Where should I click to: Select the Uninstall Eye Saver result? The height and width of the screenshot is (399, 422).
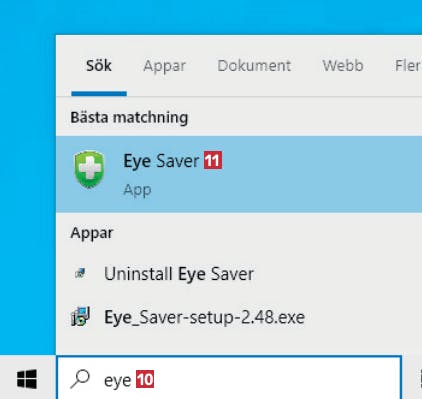click(x=239, y=274)
